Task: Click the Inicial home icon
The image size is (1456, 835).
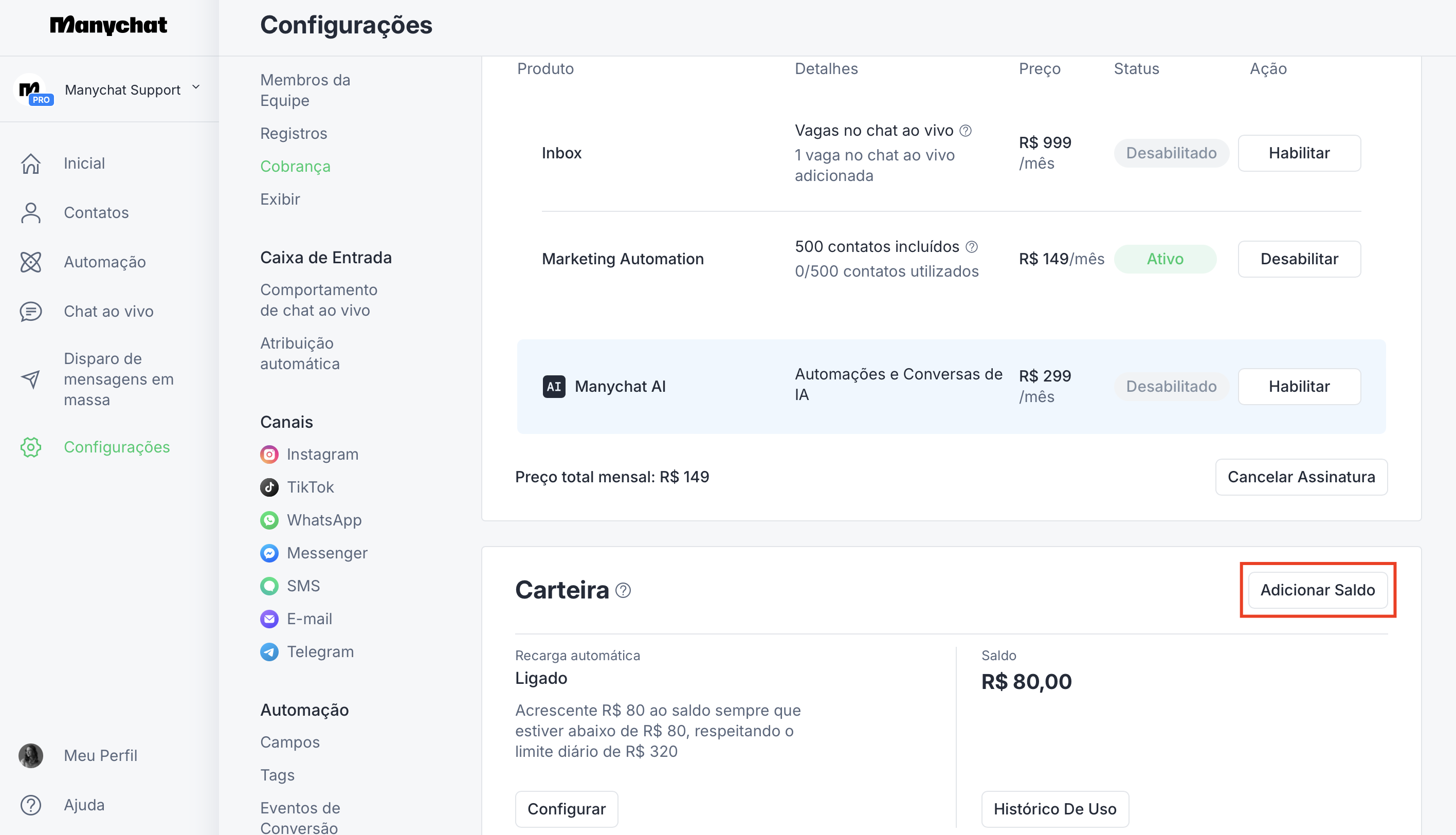Action: (x=31, y=164)
